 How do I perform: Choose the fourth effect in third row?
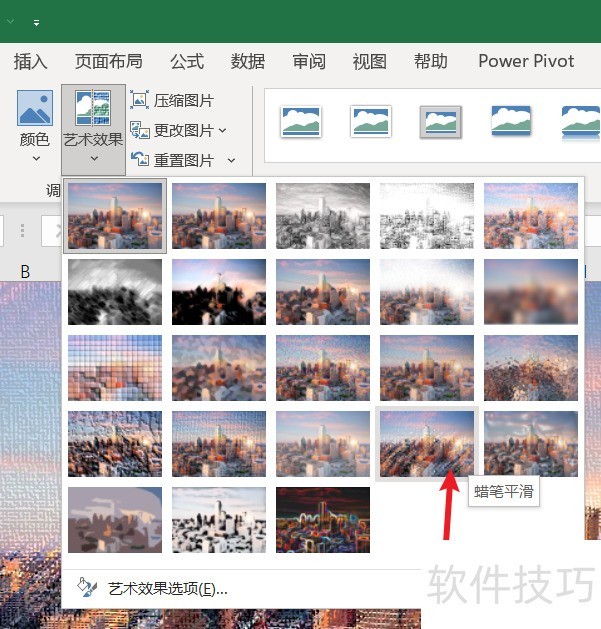pyautogui.click(x=426, y=368)
